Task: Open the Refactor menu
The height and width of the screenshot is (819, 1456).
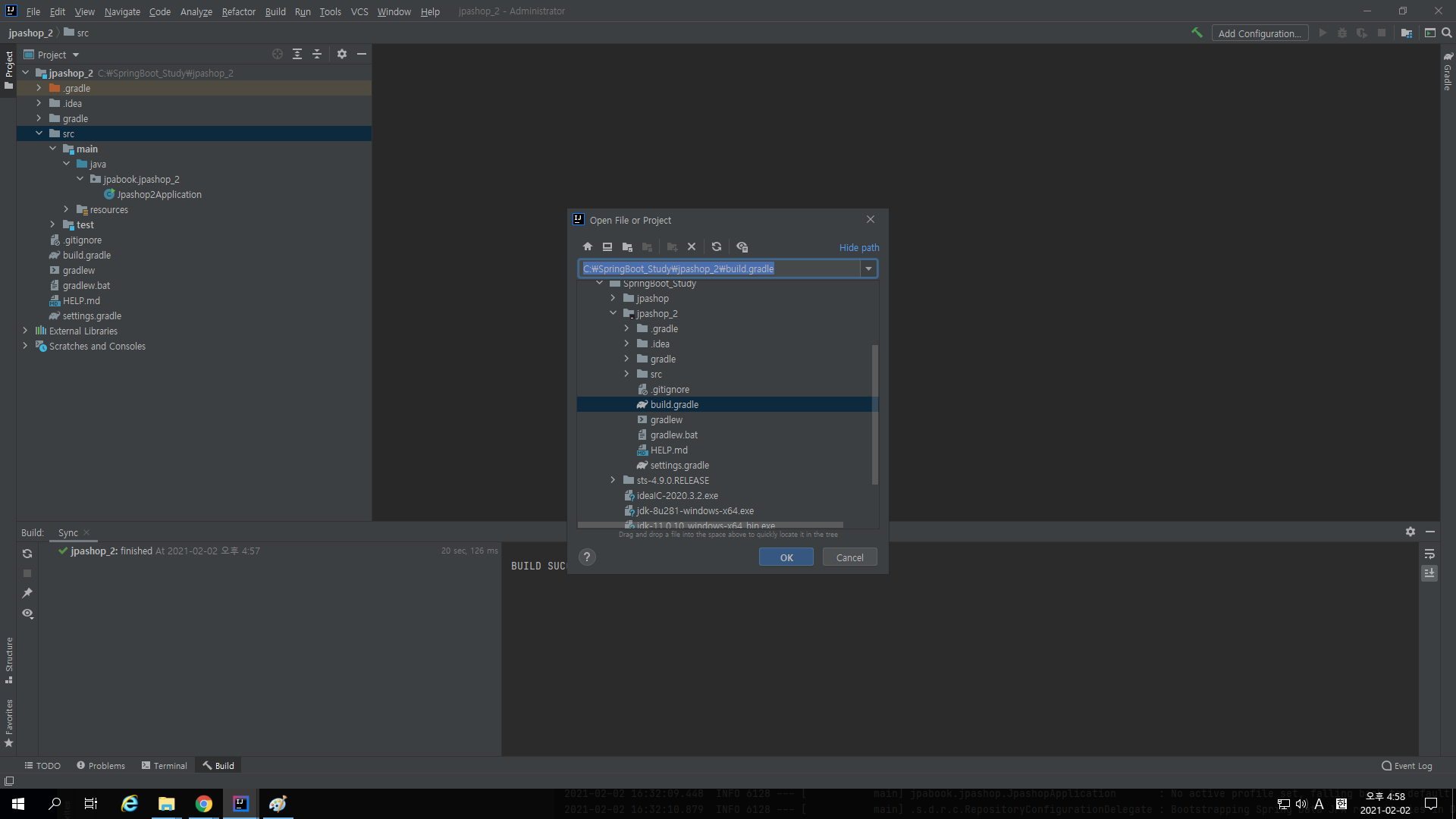Action: point(238,11)
